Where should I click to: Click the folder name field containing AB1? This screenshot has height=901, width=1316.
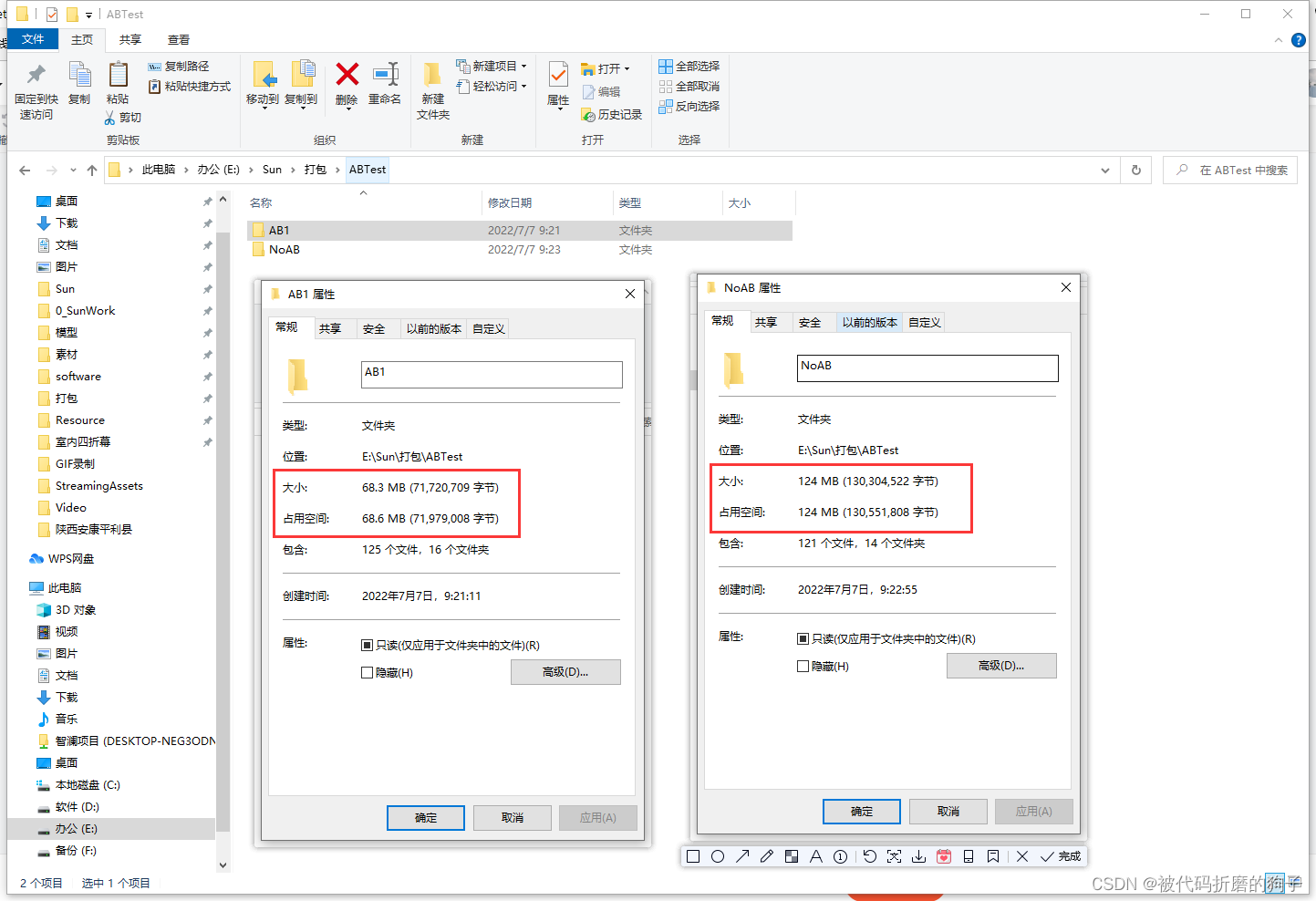coord(492,375)
